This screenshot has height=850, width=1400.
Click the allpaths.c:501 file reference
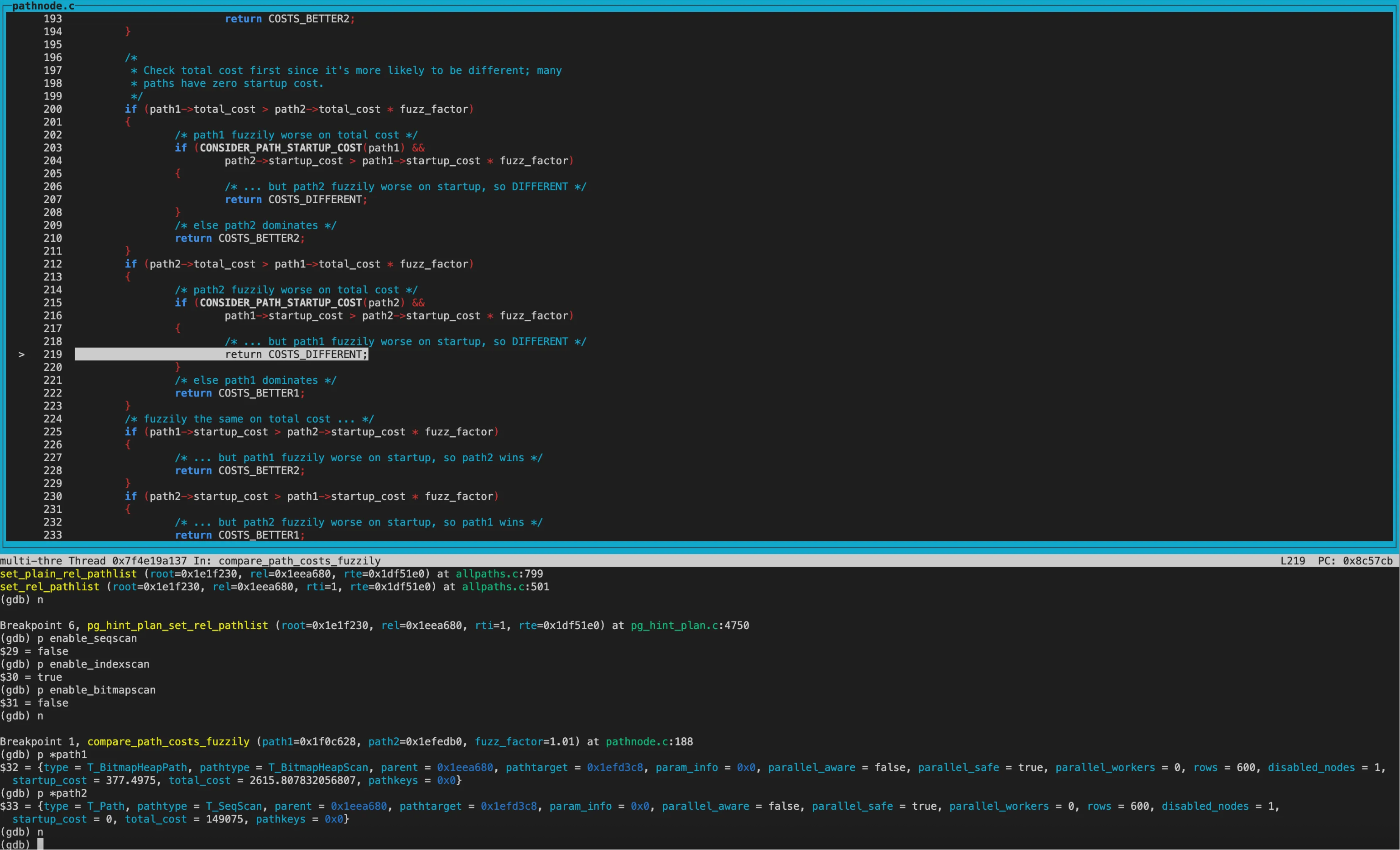pos(505,587)
